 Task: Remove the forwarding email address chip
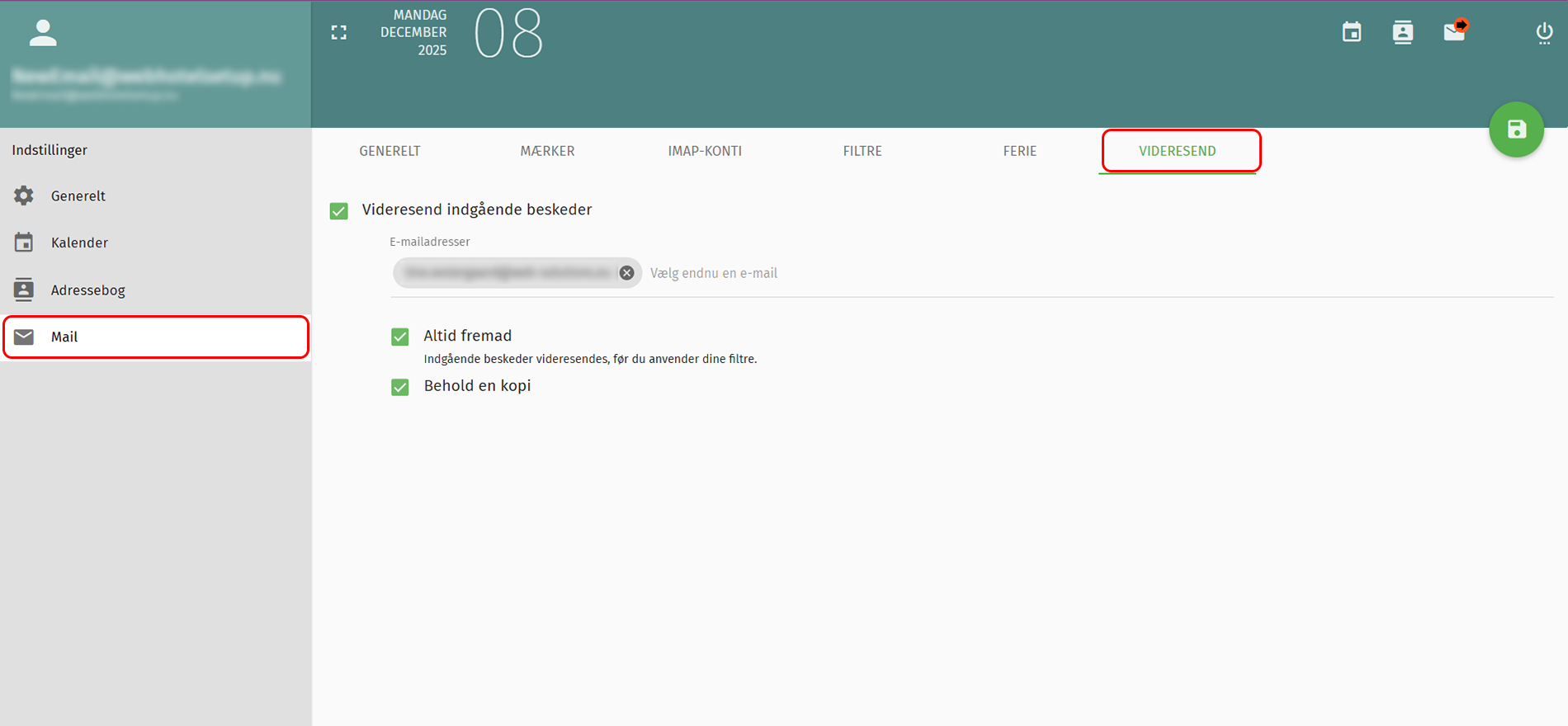click(627, 273)
